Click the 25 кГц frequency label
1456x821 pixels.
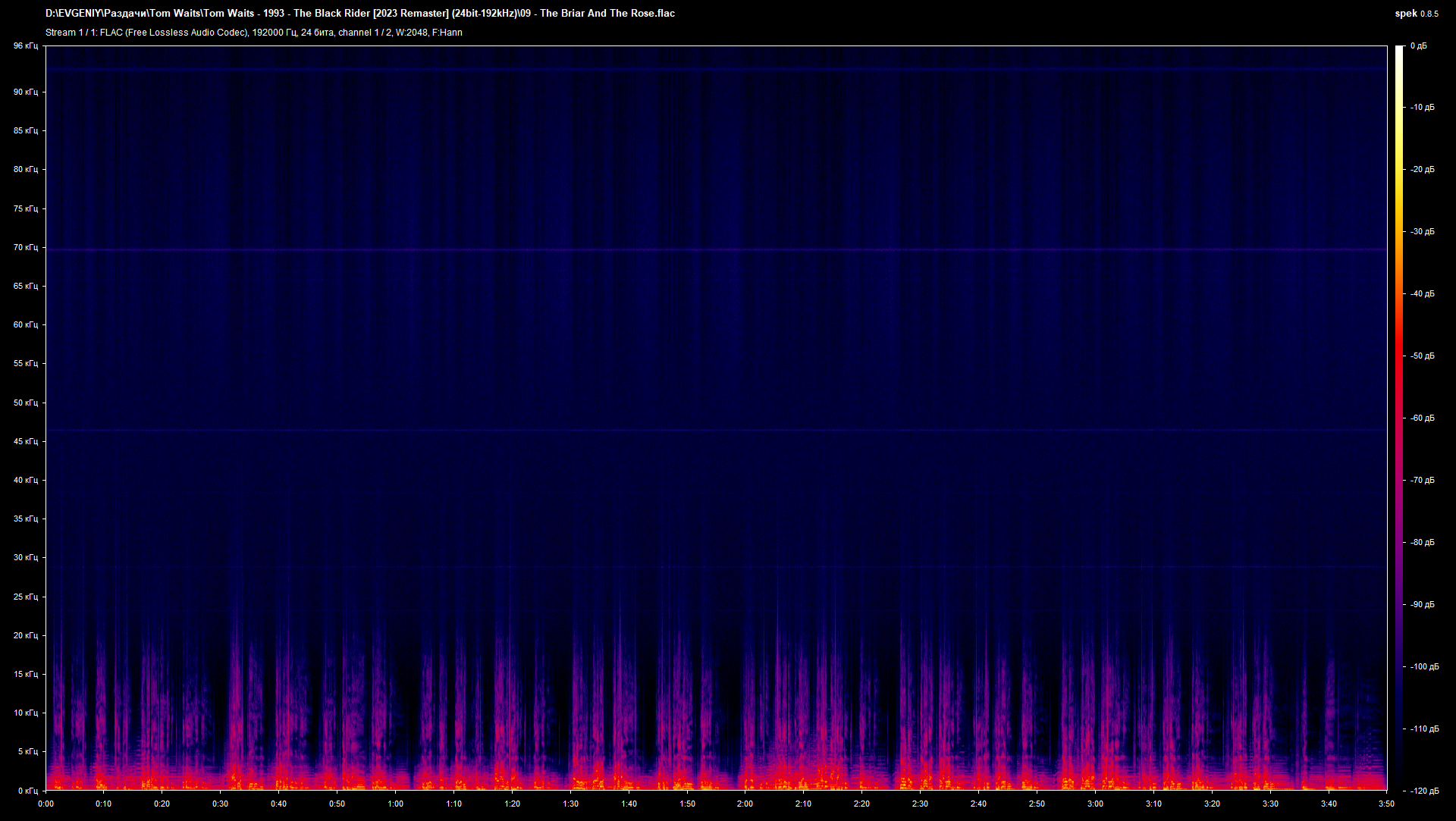tap(25, 597)
